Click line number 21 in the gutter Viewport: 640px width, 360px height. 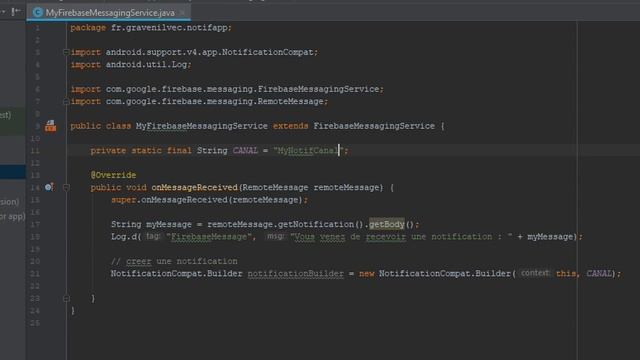(35, 273)
